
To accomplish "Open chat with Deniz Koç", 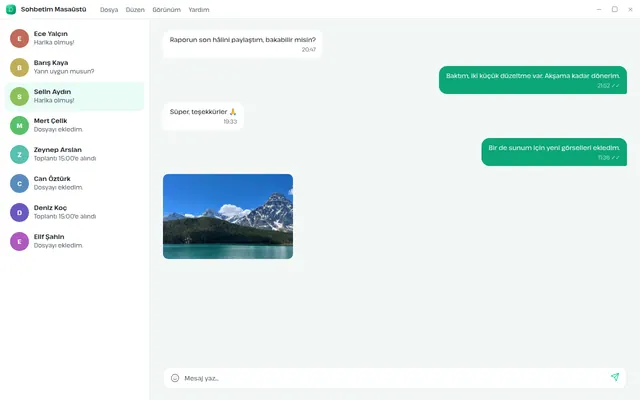I will click(x=74, y=212).
